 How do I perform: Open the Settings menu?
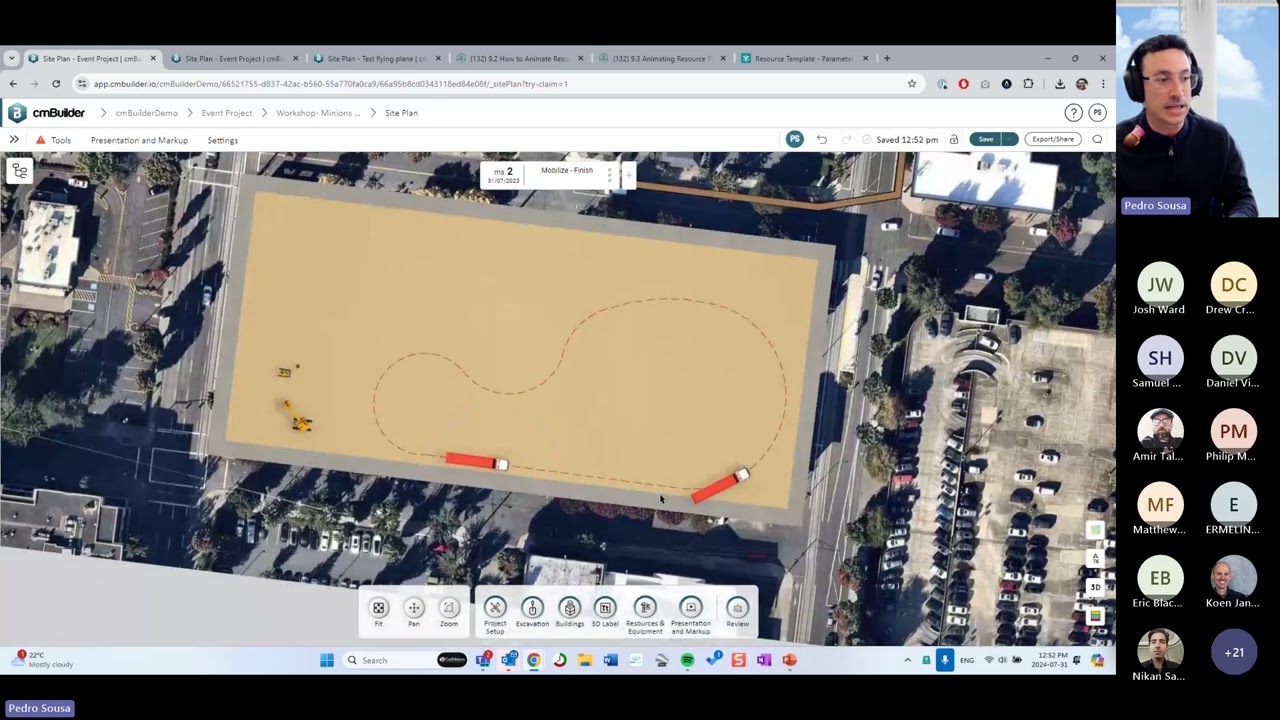[x=223, y=140]
